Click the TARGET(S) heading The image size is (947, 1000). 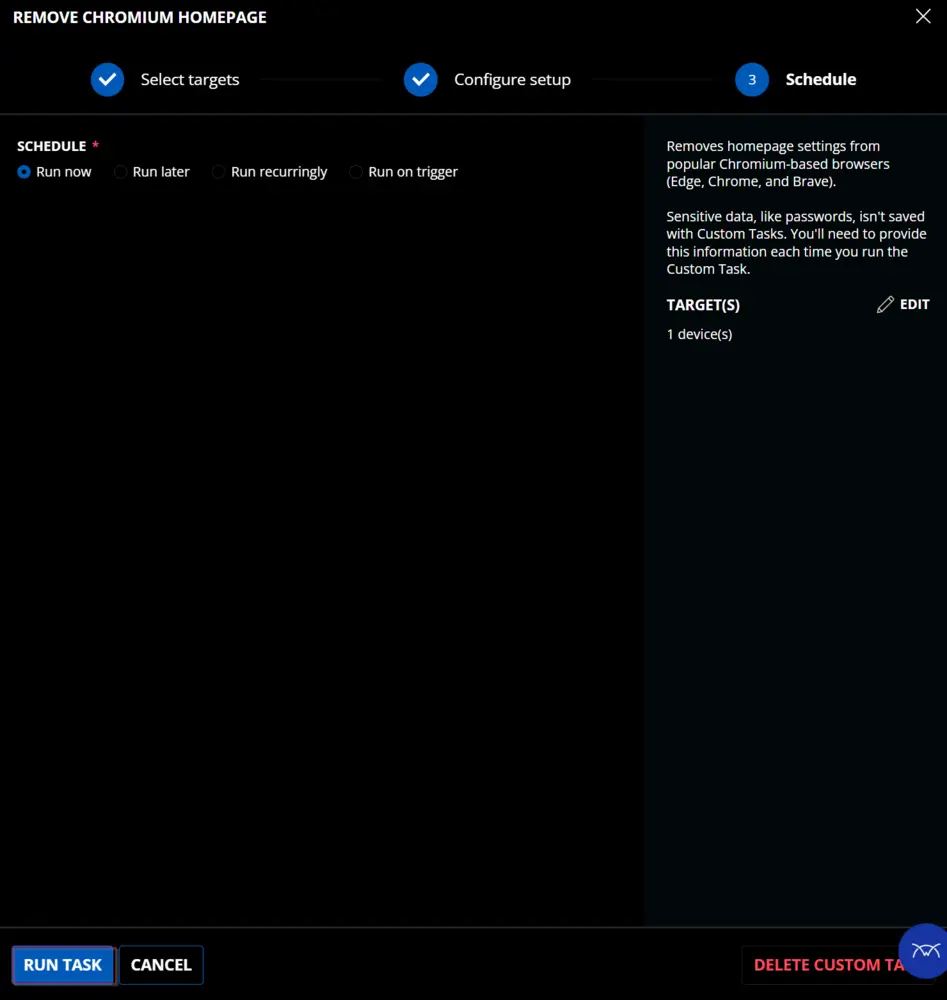point(703,305)
